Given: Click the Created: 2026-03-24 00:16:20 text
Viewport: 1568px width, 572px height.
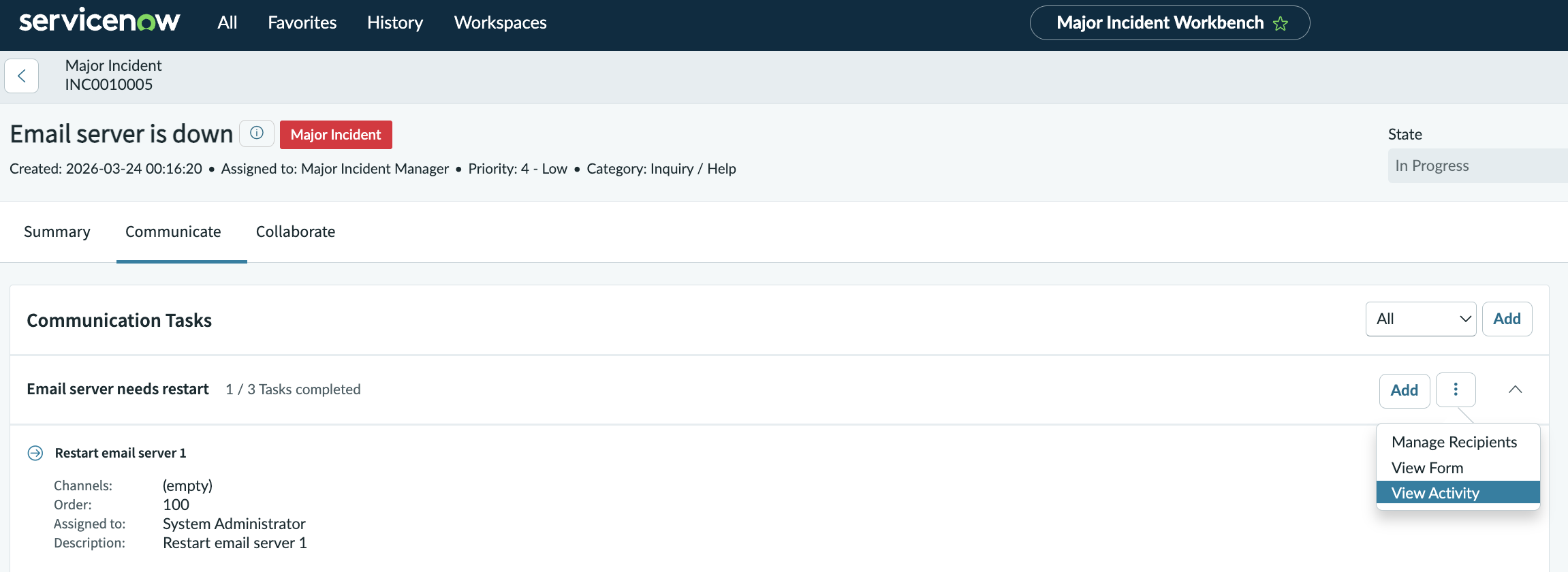Looking at the screenshot, I should tap(106, 169).
